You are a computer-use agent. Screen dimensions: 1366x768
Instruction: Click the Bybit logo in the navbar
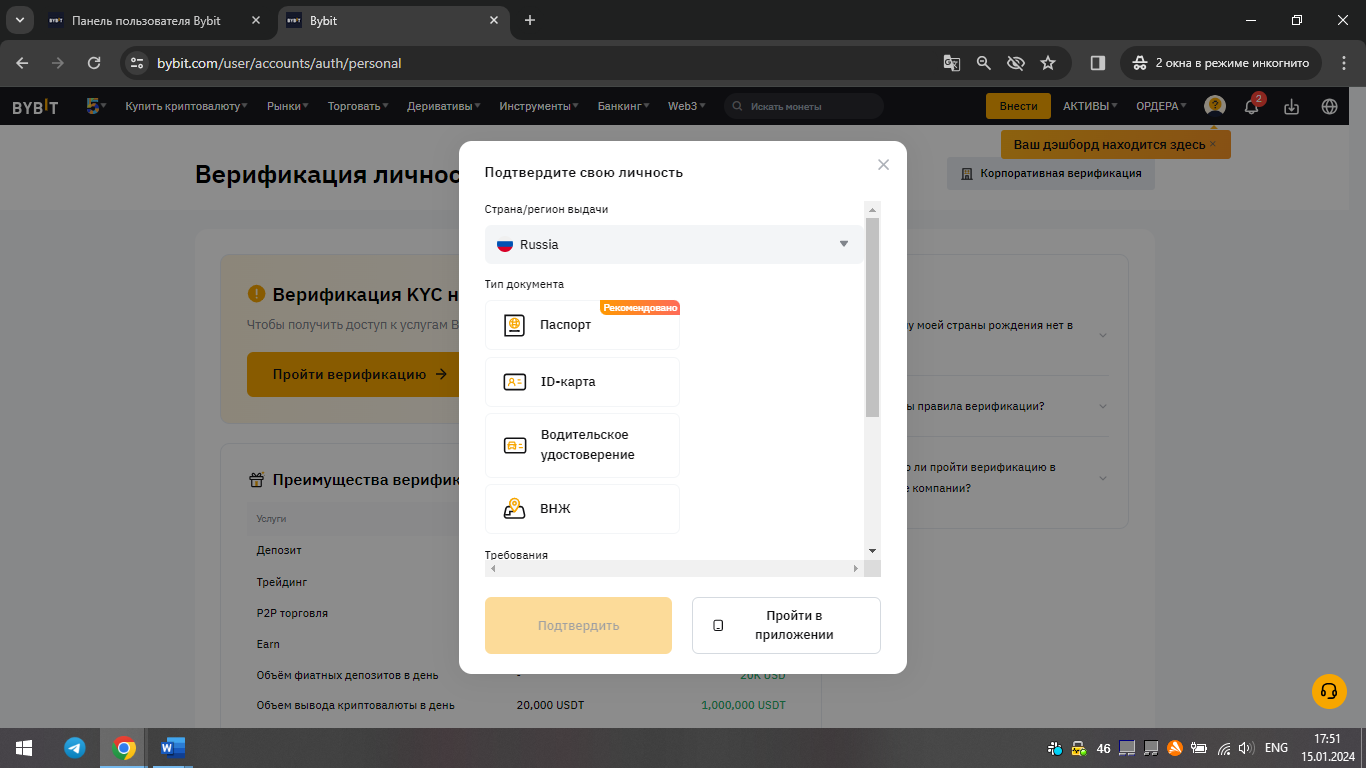pyautogui.click(x=35, y=106)
